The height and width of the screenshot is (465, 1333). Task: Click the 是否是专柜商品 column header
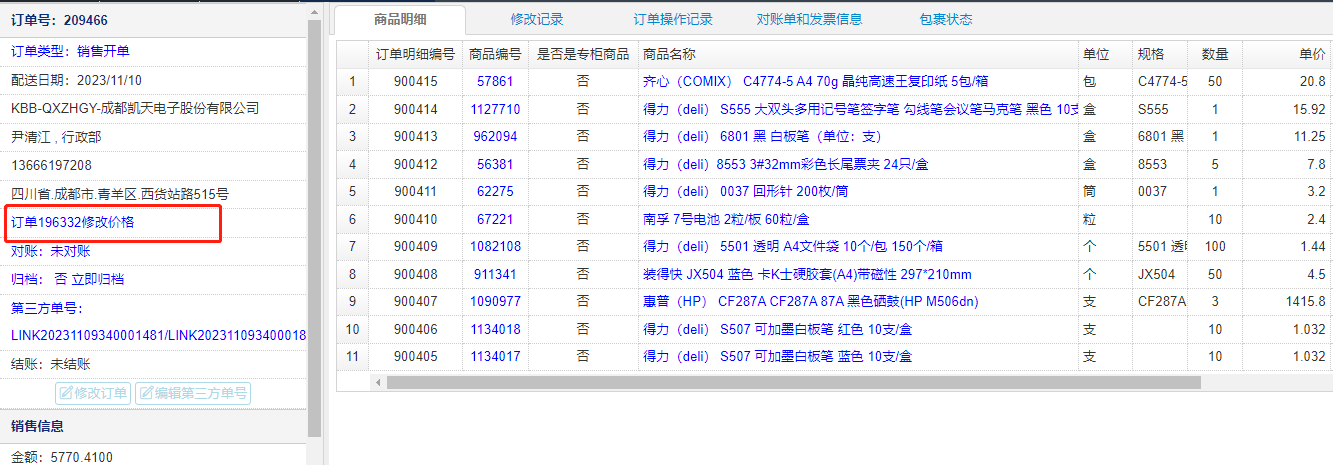(583, 54)
